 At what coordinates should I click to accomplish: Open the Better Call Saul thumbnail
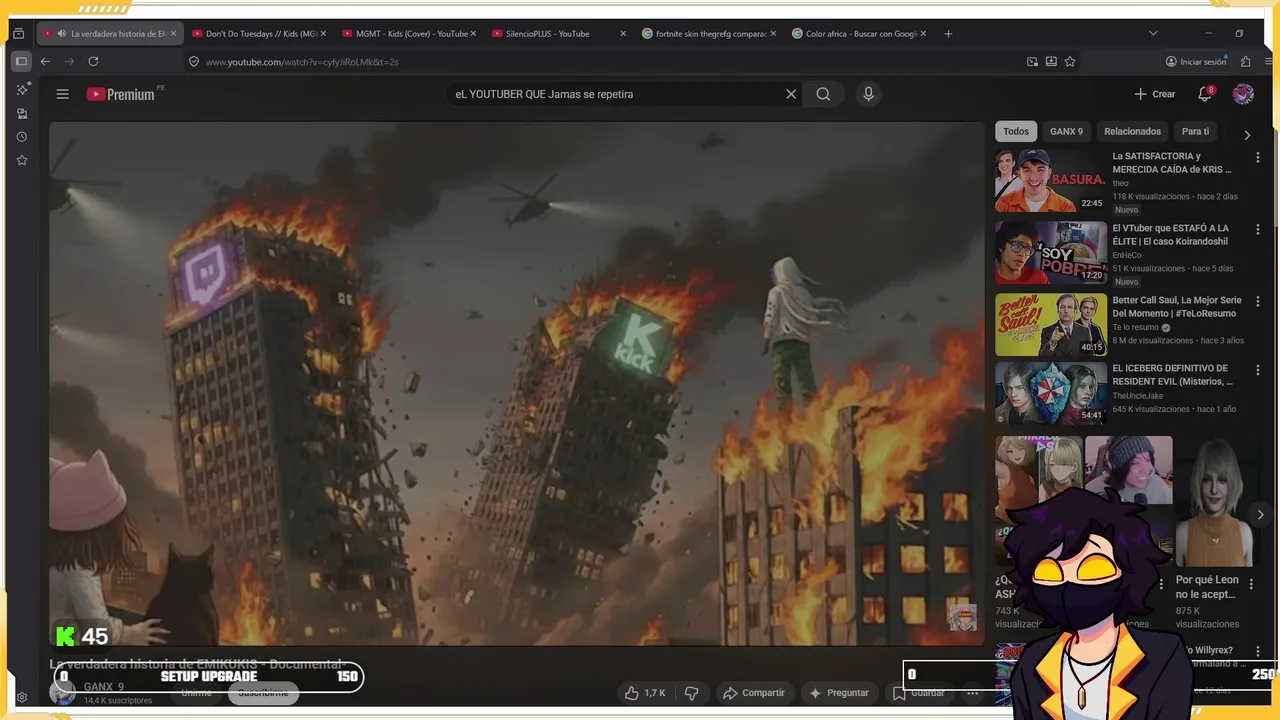click(1051, 324)
